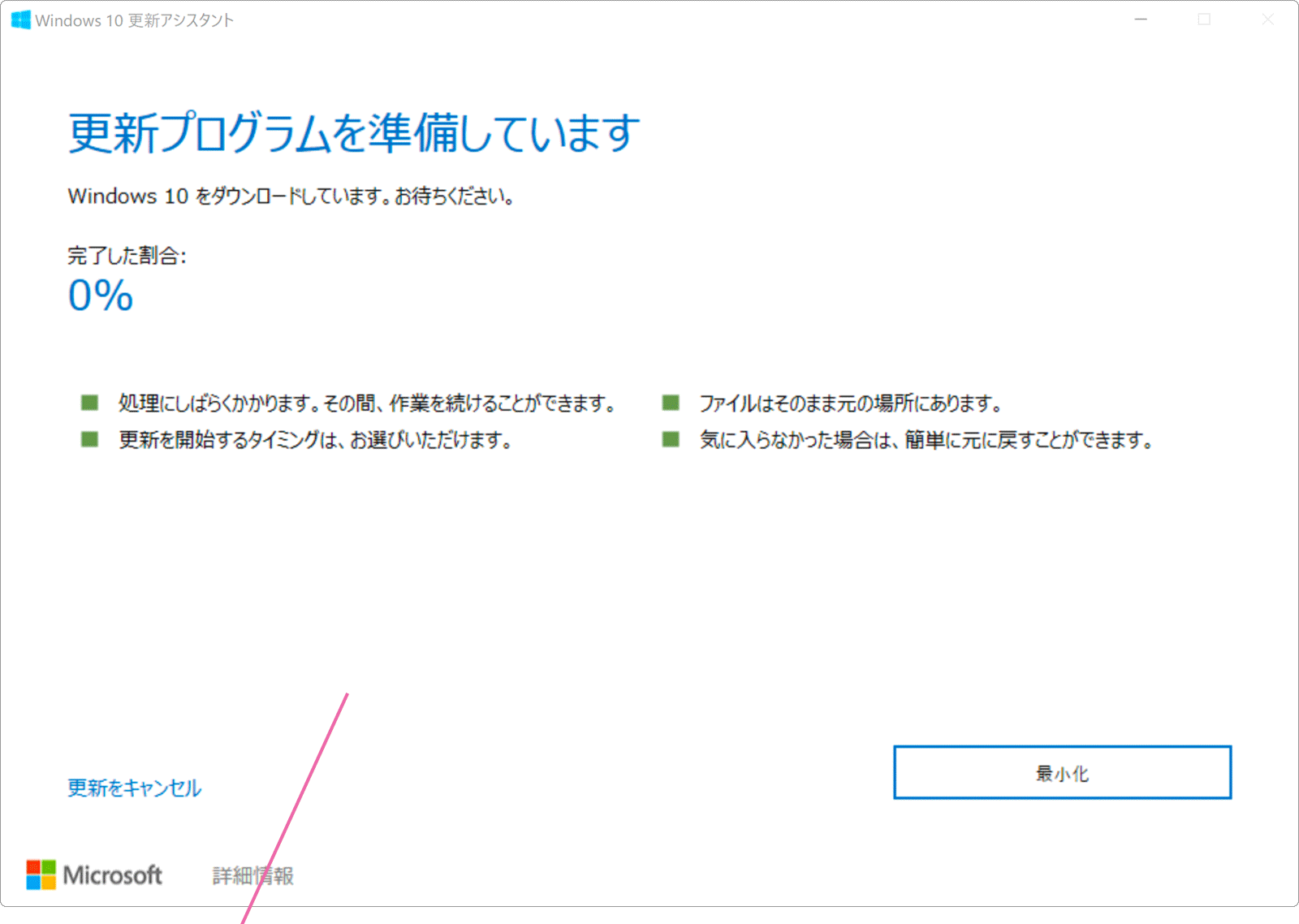The height and width of the screenshot is (924, 1299).
Task: Click bullet text ファイルはそのまま元の場所にあります
Action: [851, 403]
